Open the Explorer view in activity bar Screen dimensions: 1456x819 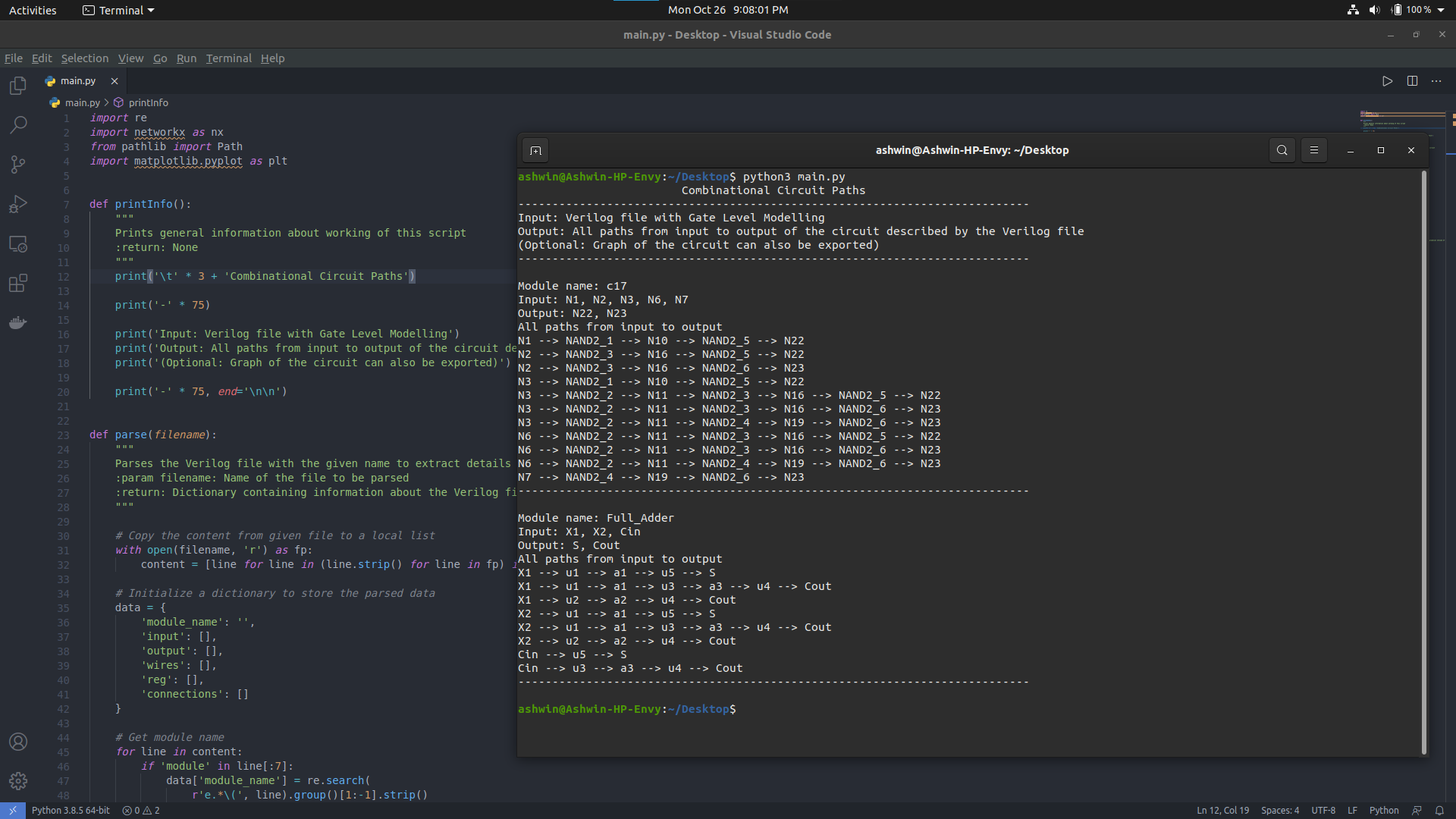(18, 86)
